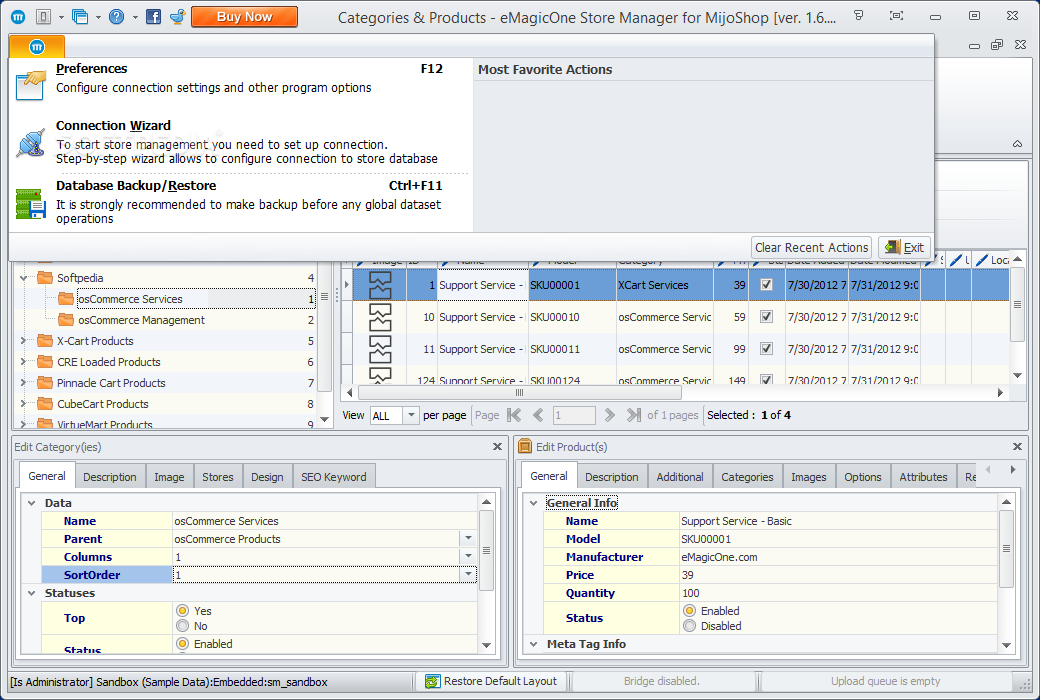Open the View per page dropdown
The width and height of the screenshot is (1040, 700).
(x=411, y=415)
